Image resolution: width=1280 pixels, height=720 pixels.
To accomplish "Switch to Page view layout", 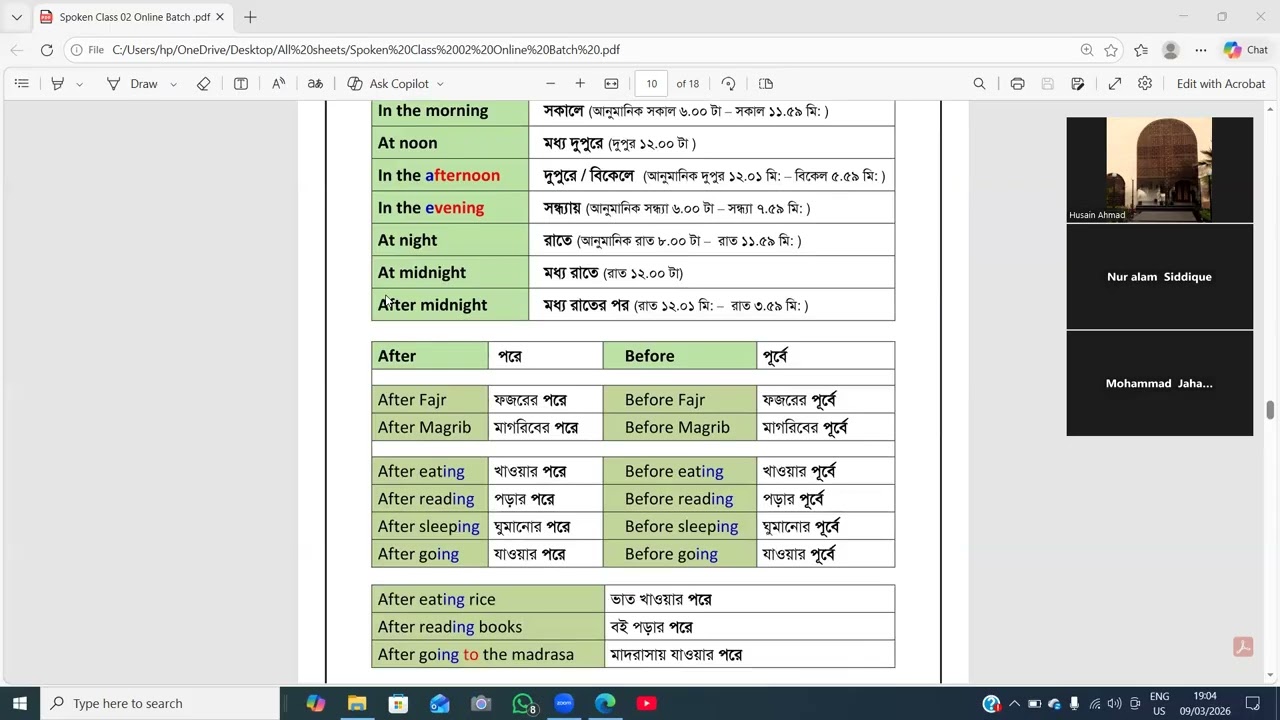I will (x=766, y=84).
